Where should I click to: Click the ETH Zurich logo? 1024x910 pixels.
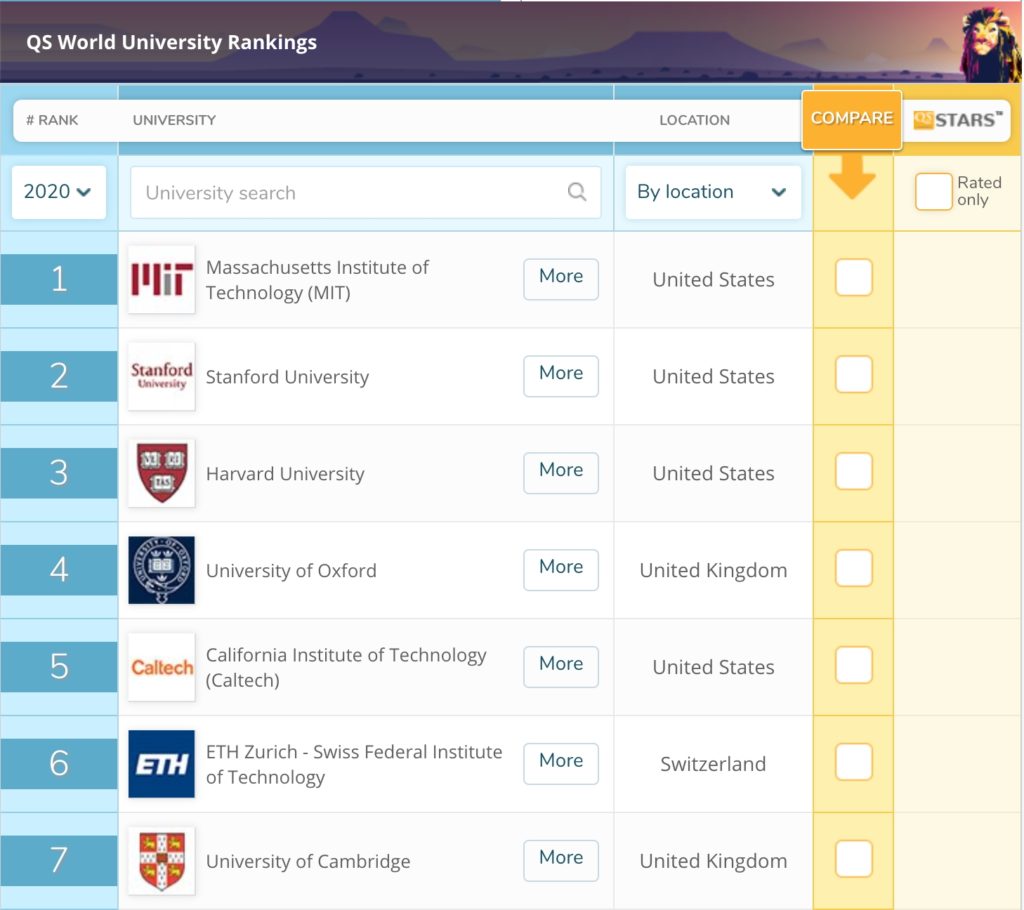tap(161, 764)
